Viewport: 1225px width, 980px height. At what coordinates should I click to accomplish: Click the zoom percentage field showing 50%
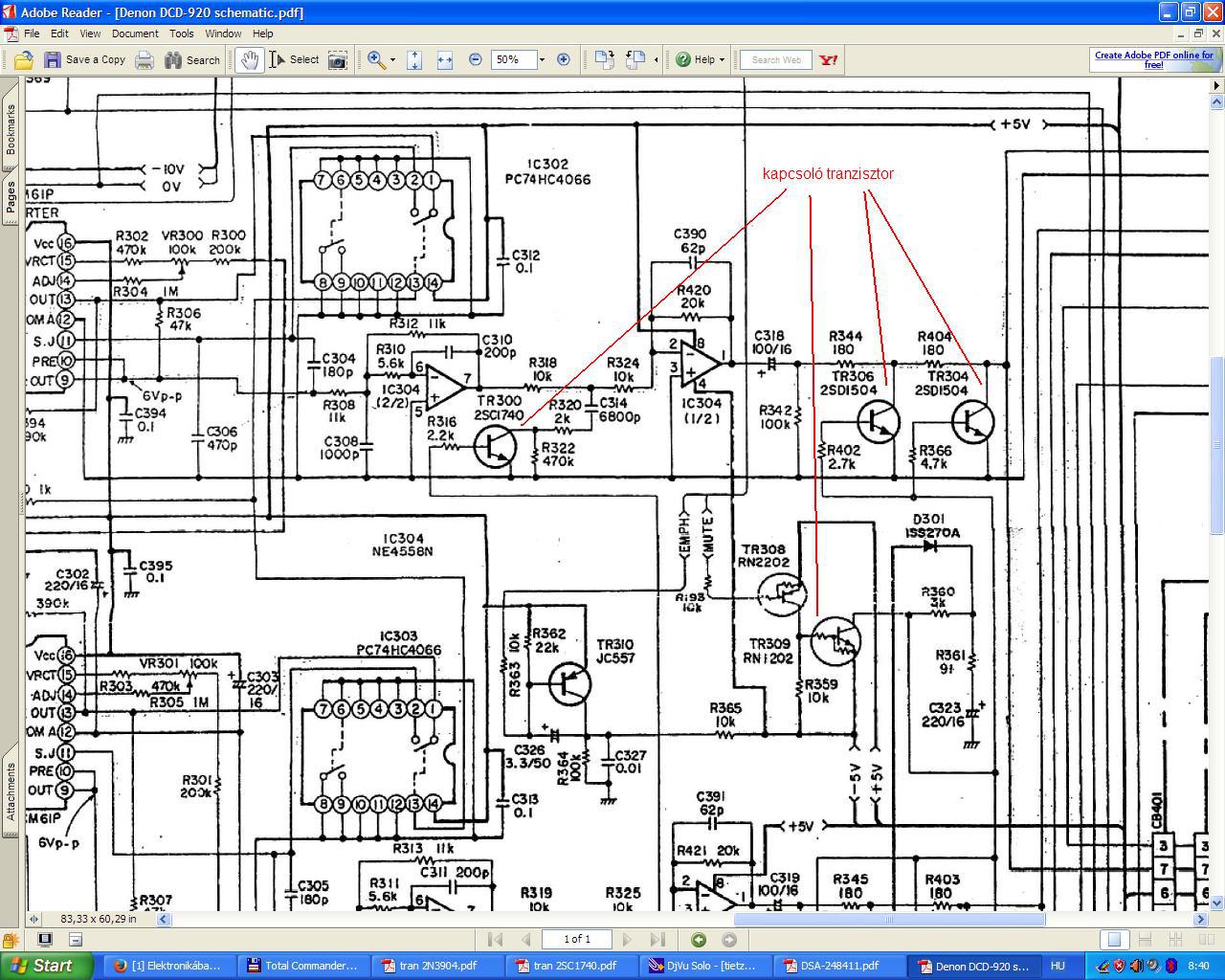[512, 59]
